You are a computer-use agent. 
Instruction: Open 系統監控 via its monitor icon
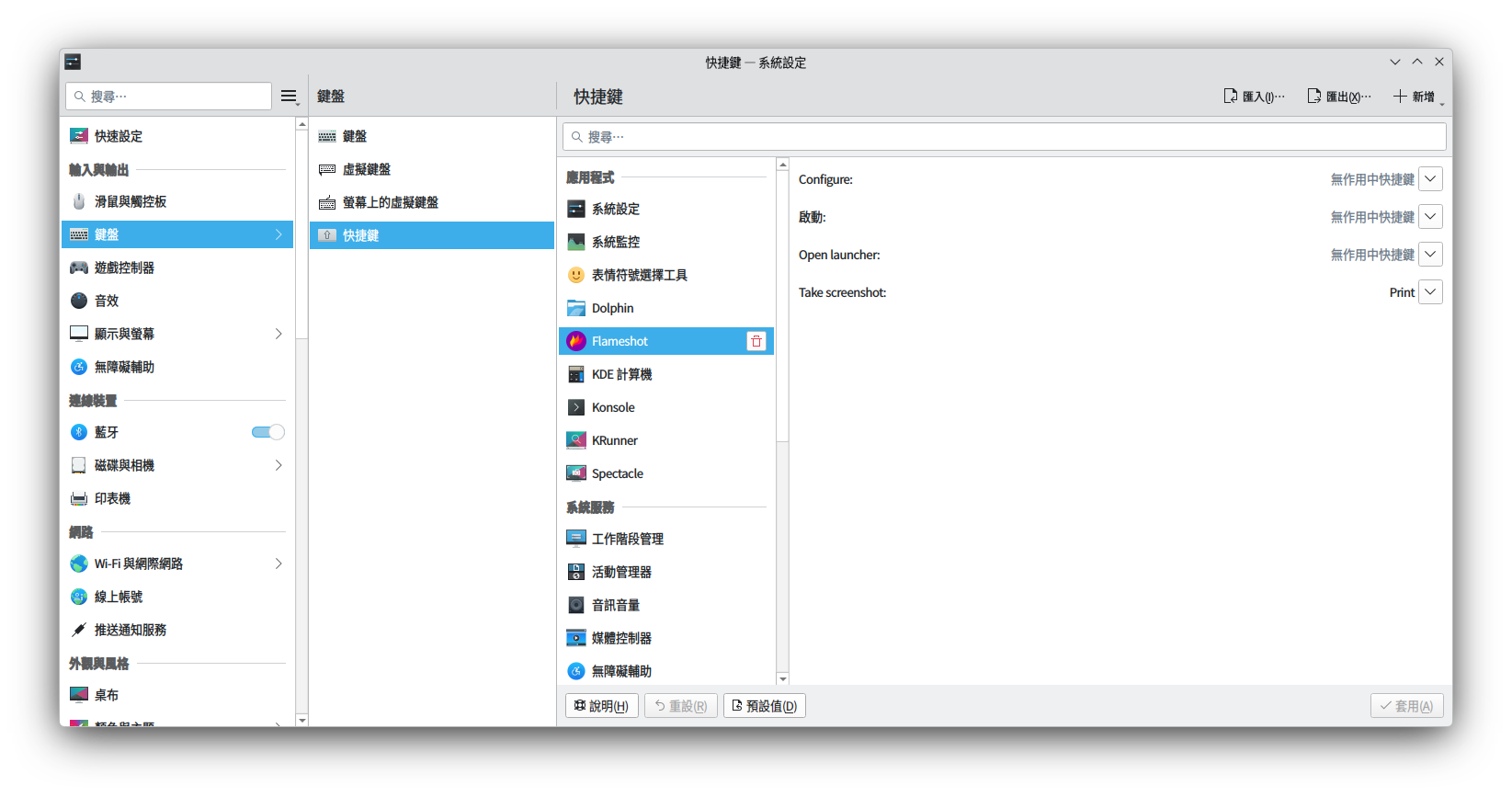[576, 242]
